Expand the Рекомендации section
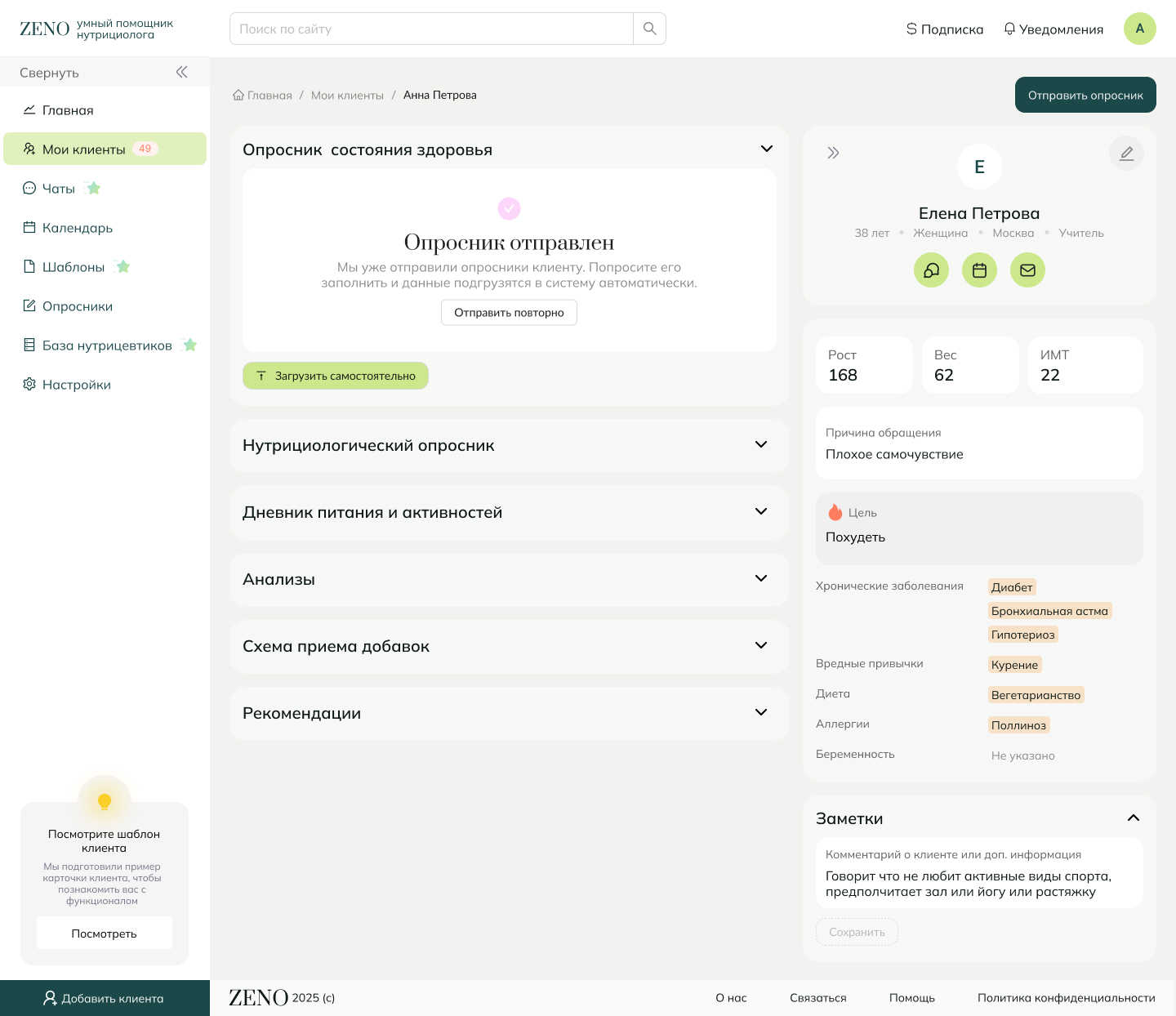This screenshot has width=1176, height=1016. (x=761, y=712)
